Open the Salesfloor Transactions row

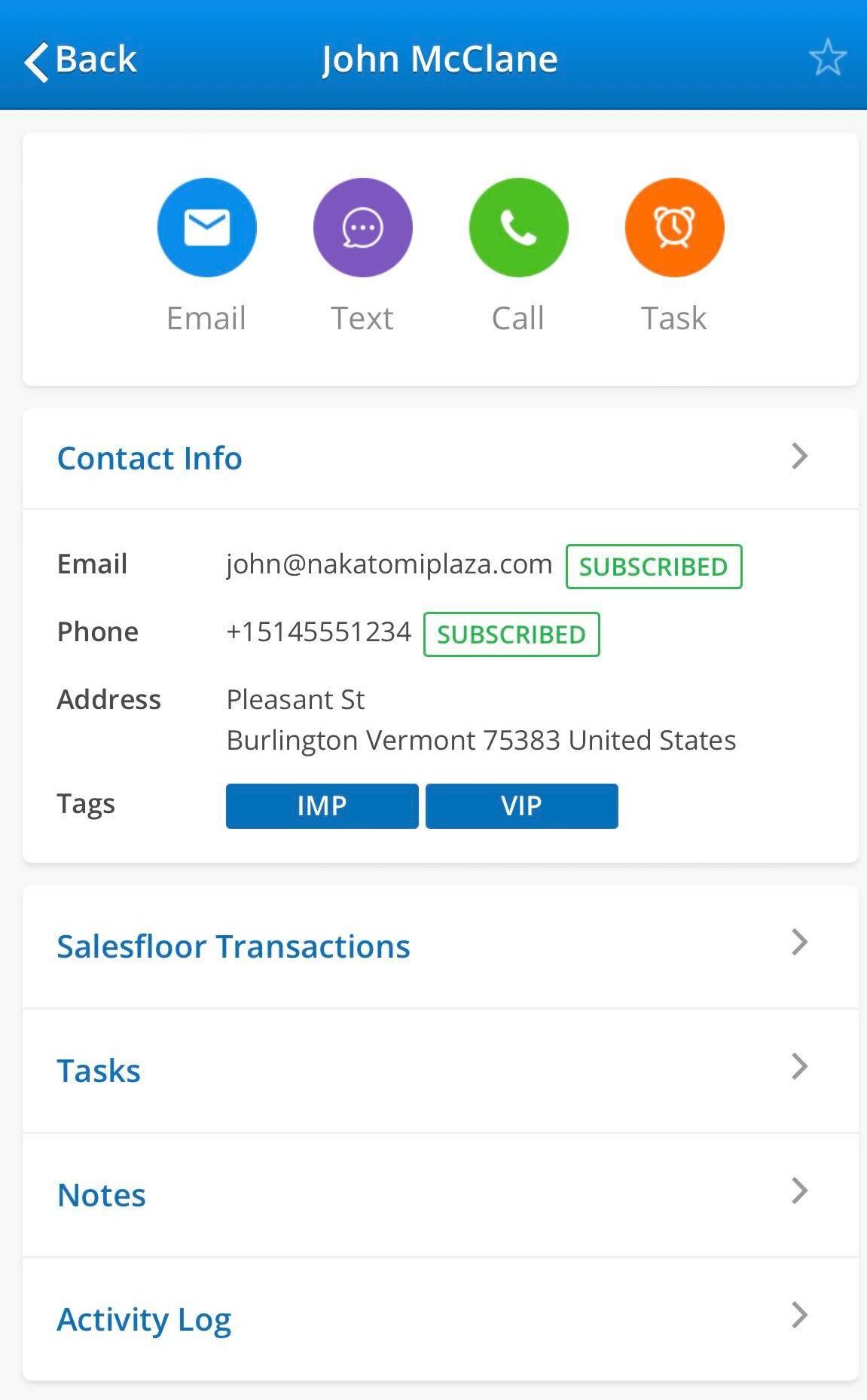(441, 946)
